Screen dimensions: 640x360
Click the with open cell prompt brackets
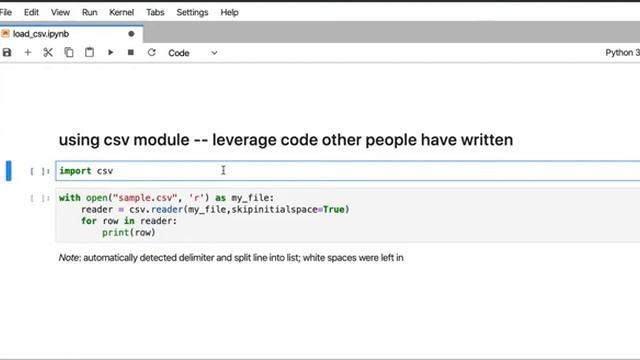click(x=40, y=198)
